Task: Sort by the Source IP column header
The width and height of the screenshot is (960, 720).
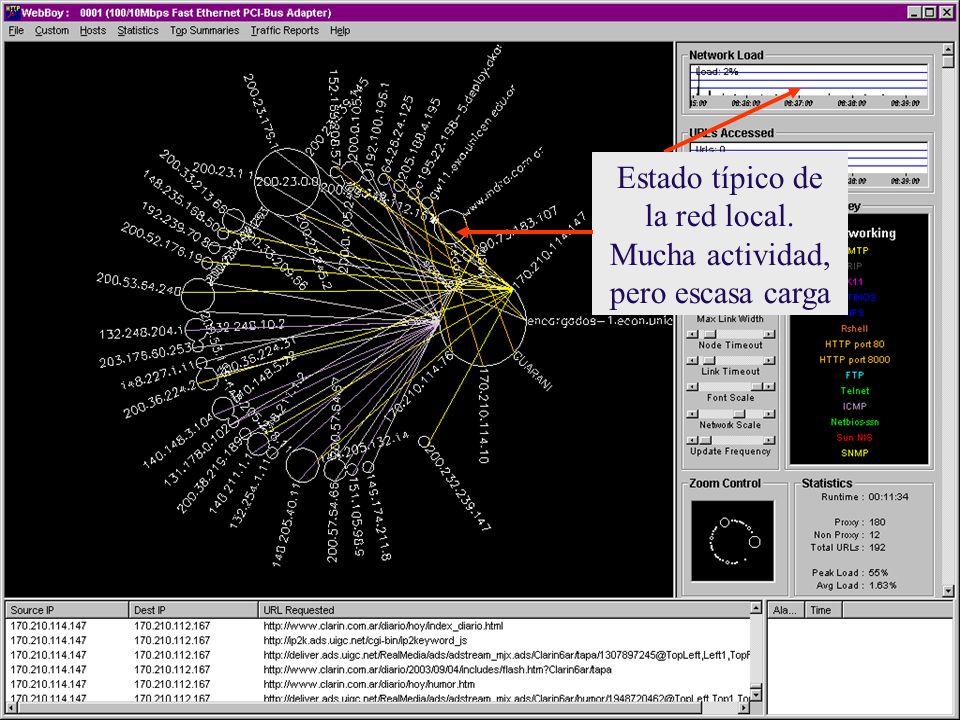Action: pos(67,610)
